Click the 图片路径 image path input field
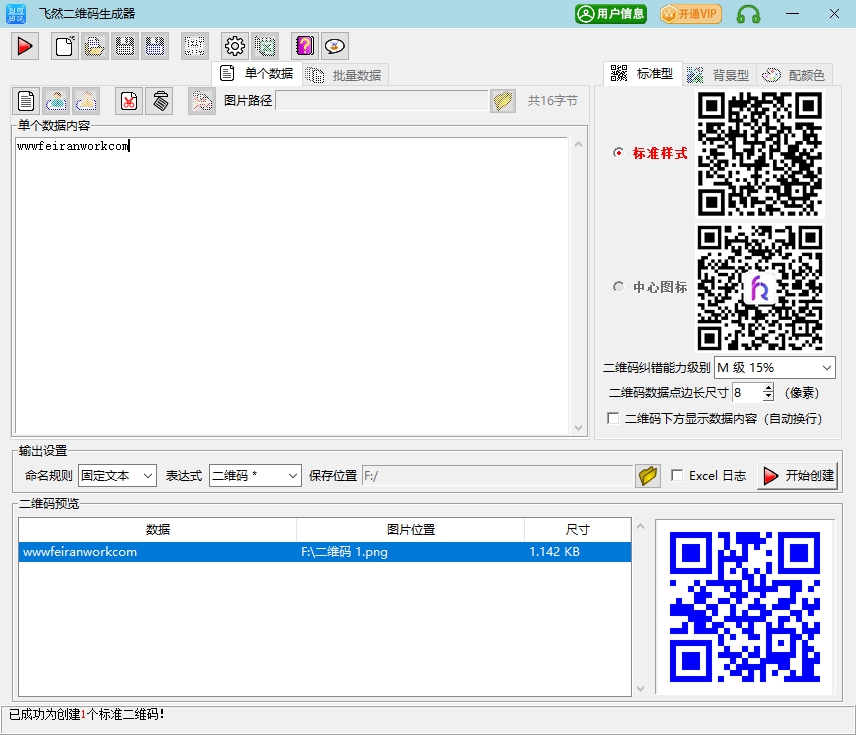This screenshot has height=735, width=856. pyautogui.click(x=382, y=100)
